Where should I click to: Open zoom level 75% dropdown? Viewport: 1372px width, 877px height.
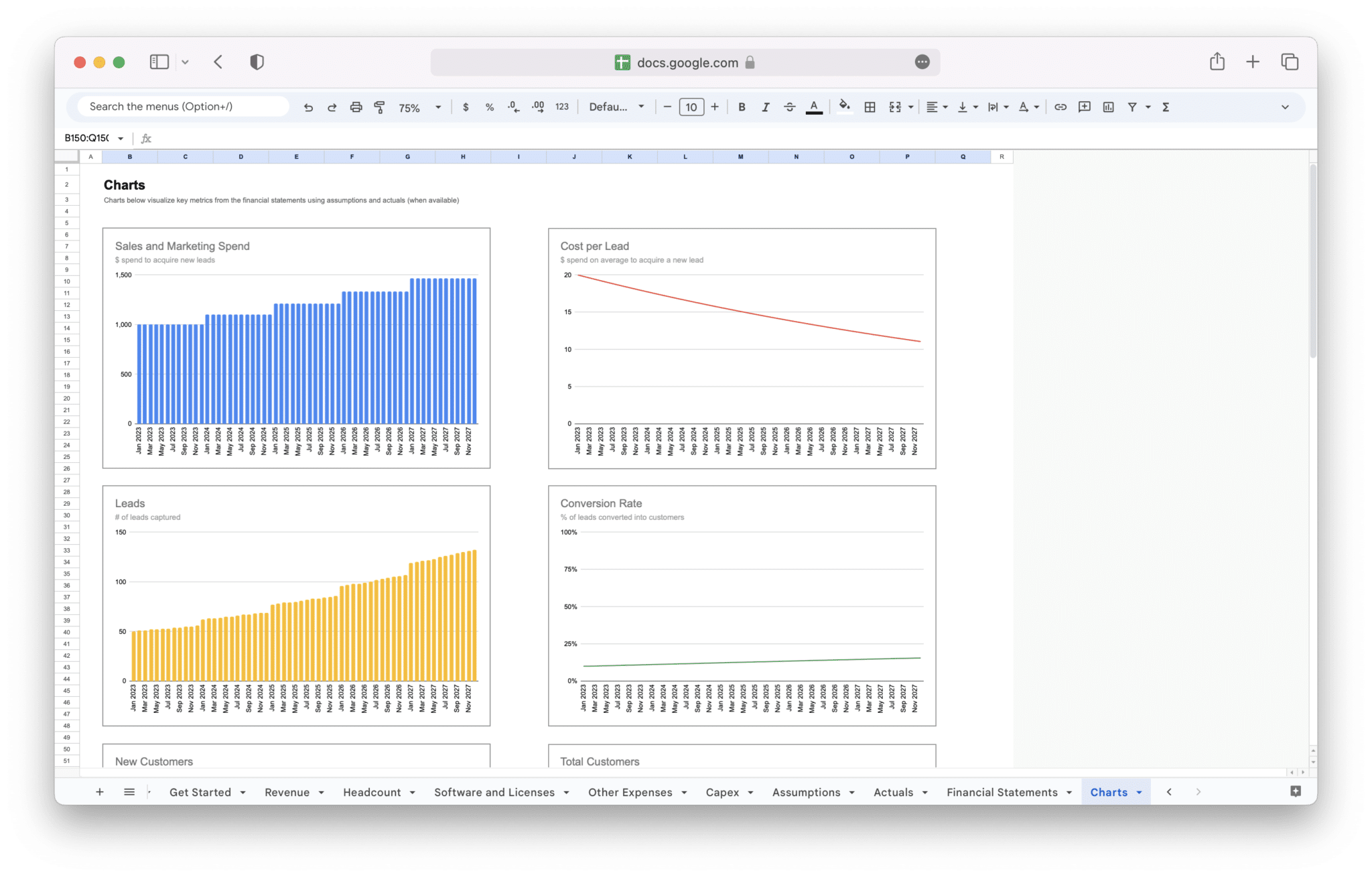tap(419, 107)
